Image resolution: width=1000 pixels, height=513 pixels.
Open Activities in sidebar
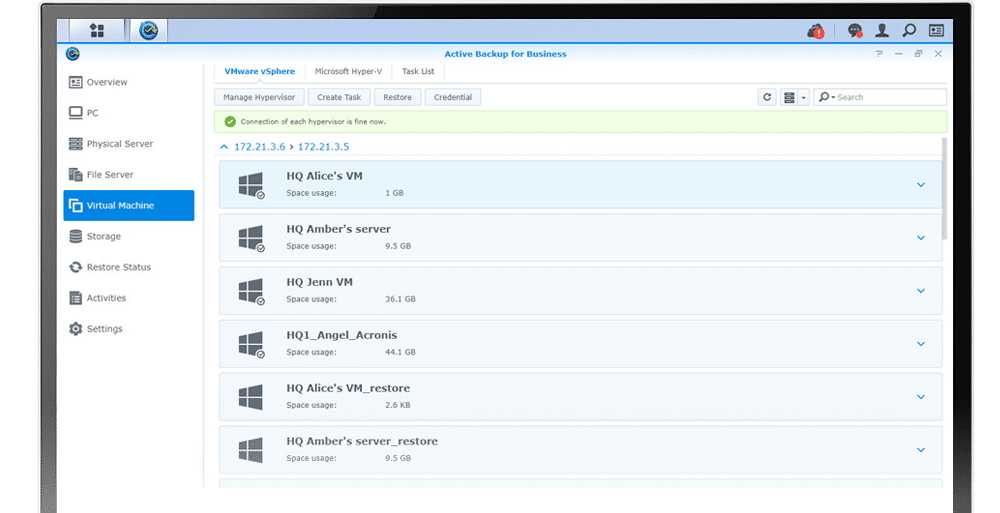click(x=129, y=298)
